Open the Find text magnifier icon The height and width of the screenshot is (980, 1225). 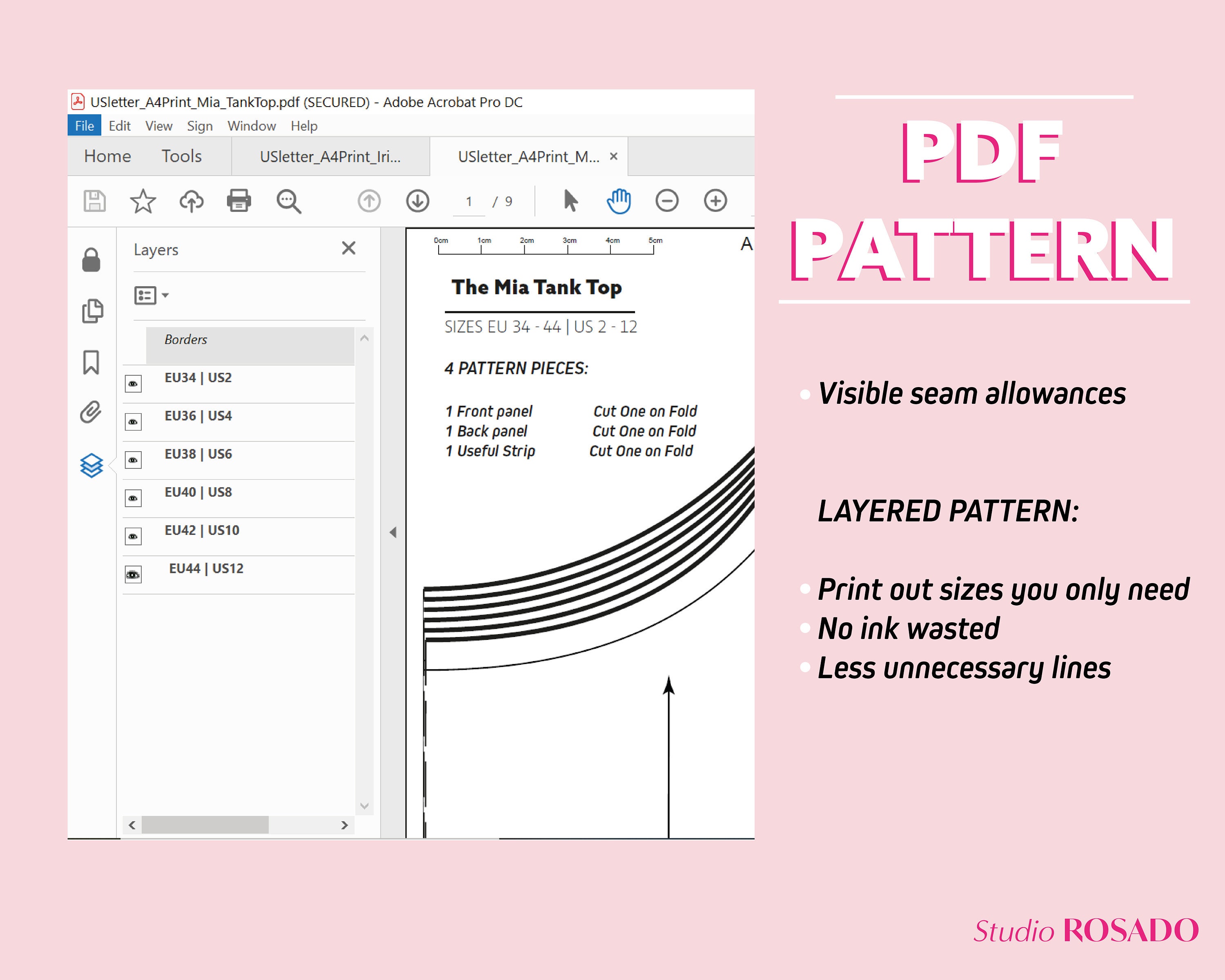(289, 201)
